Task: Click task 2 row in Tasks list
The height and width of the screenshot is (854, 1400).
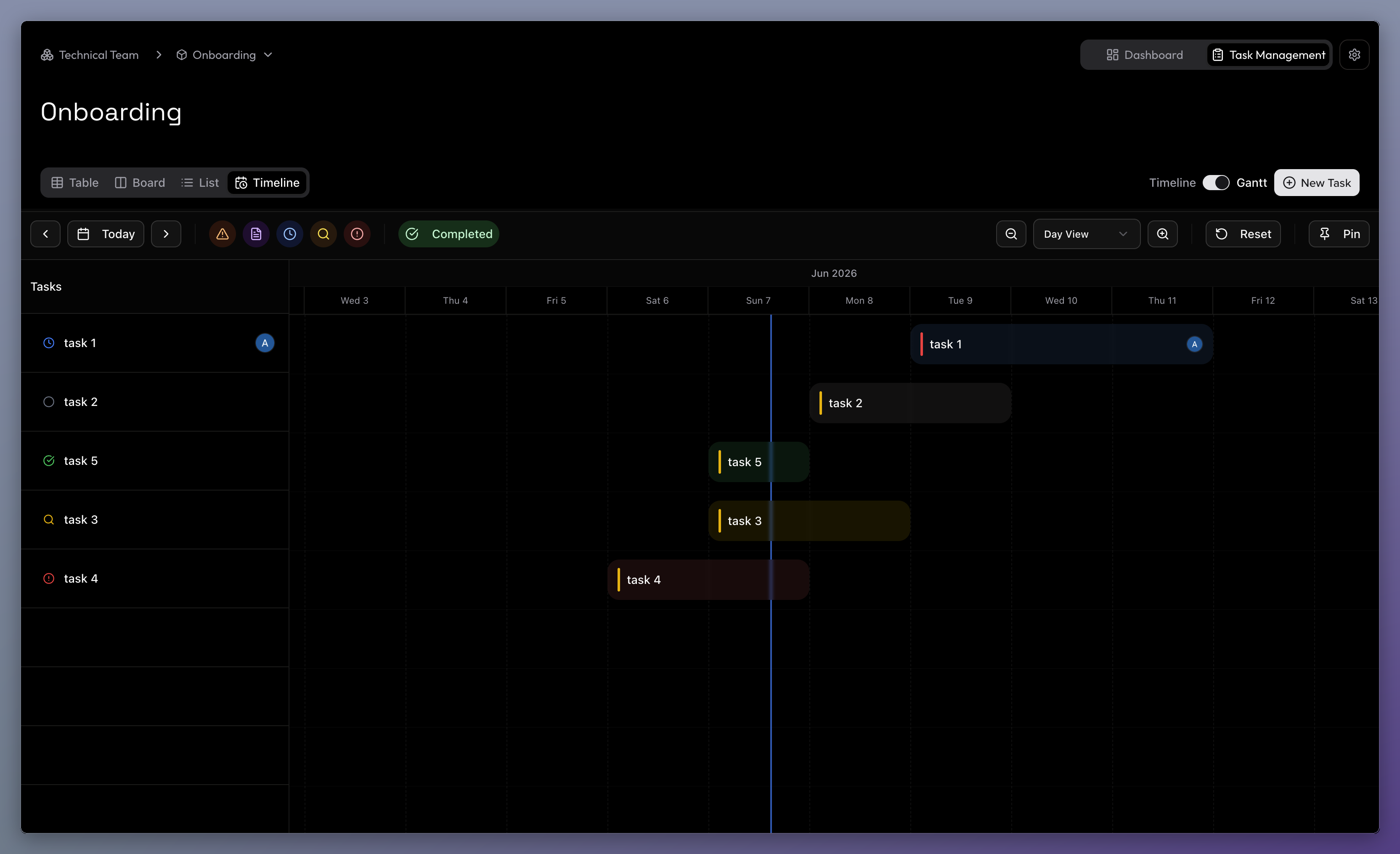Action: pyautogui.click(x=154, y=402)
